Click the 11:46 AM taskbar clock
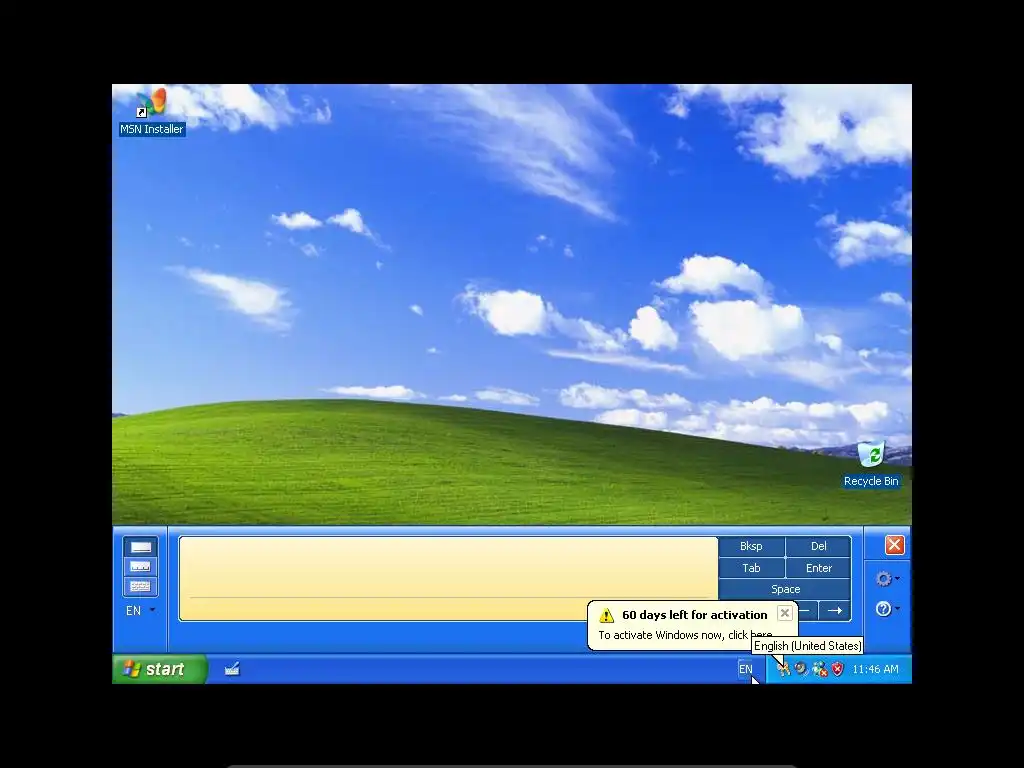1024x768 pixels. (875, 669)
